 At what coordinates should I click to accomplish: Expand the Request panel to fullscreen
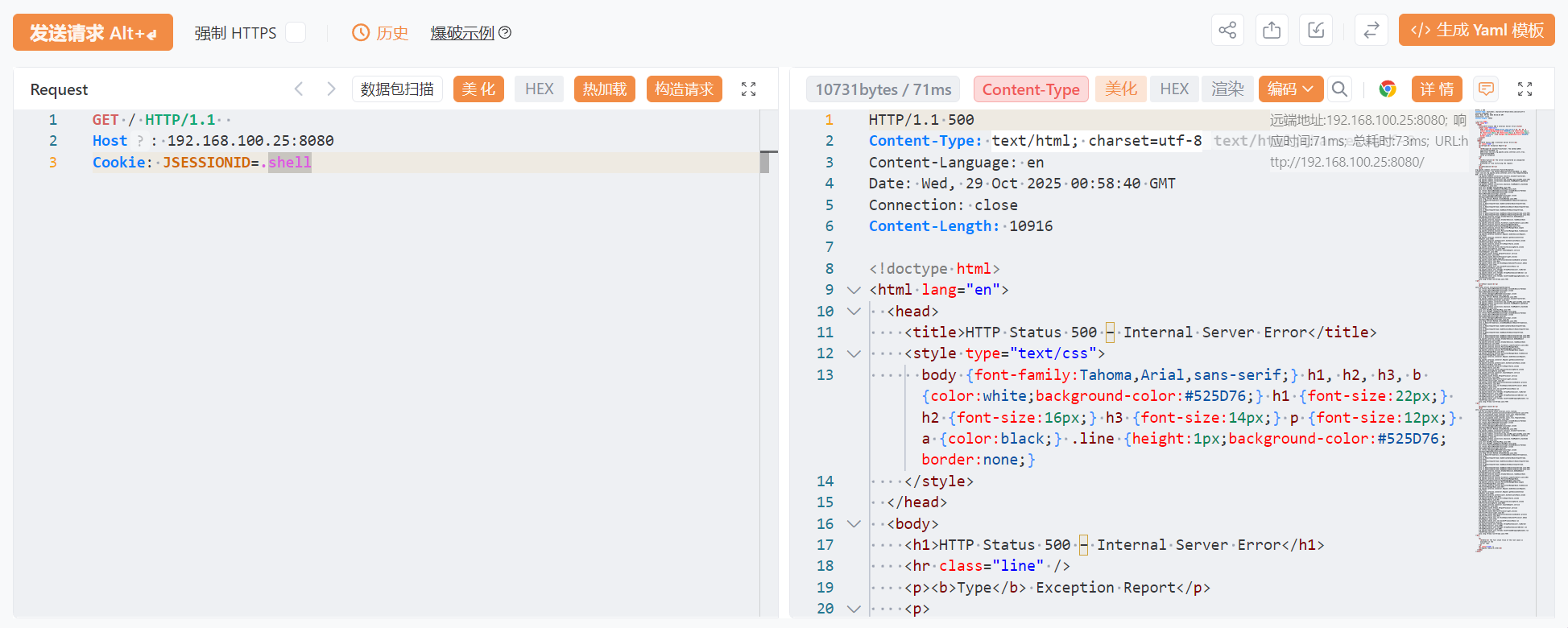(748, 89)
